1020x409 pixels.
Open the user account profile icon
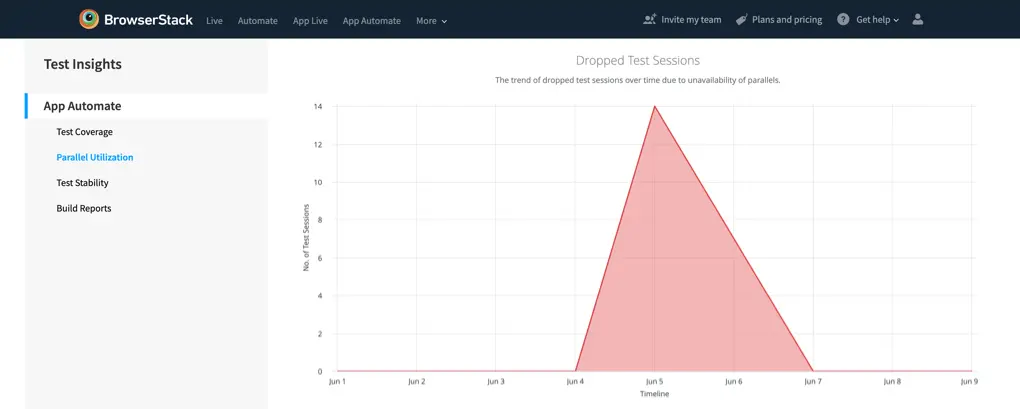[918, 19]
